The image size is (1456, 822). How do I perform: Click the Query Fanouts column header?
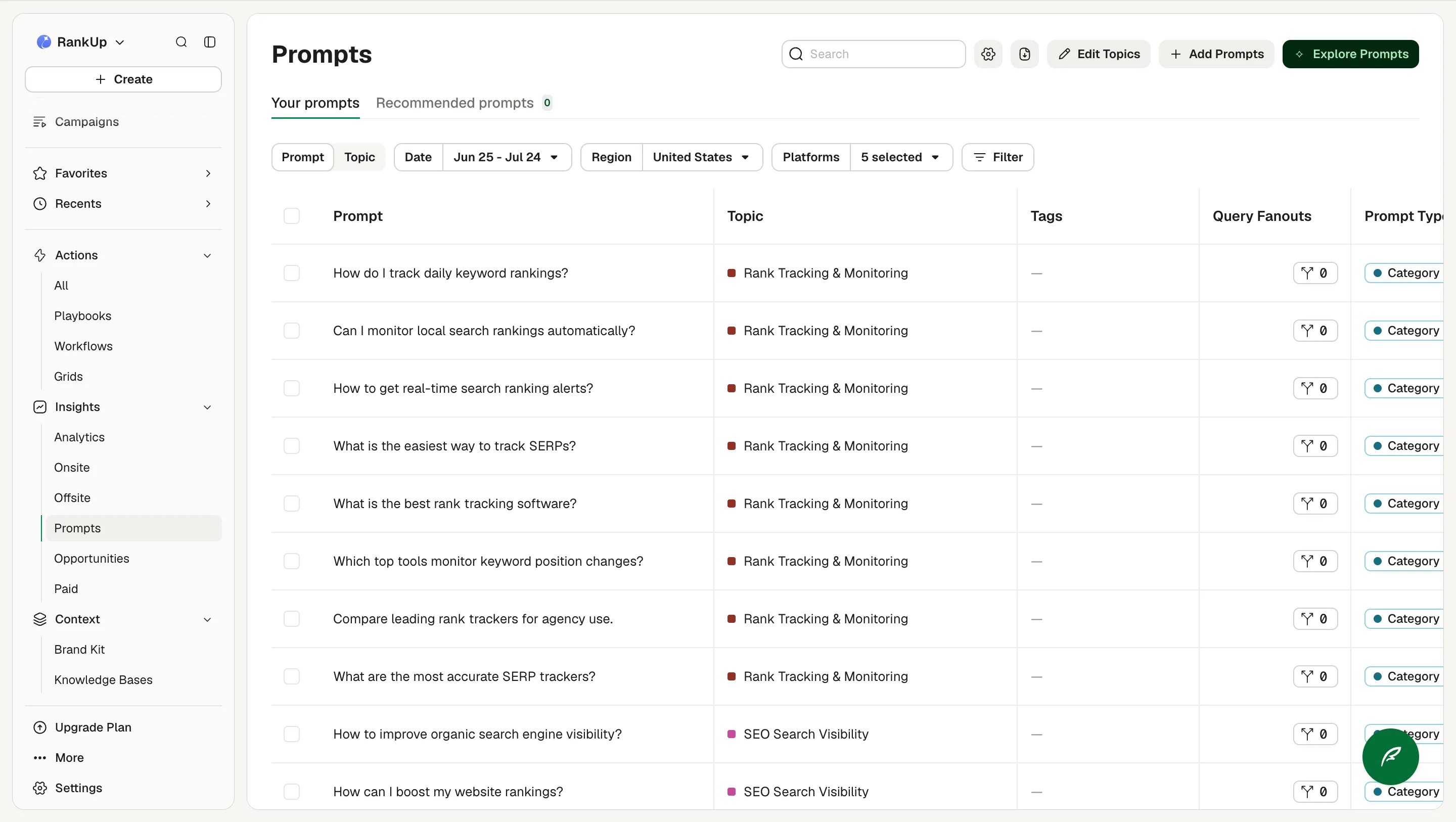click(1261, 216)
